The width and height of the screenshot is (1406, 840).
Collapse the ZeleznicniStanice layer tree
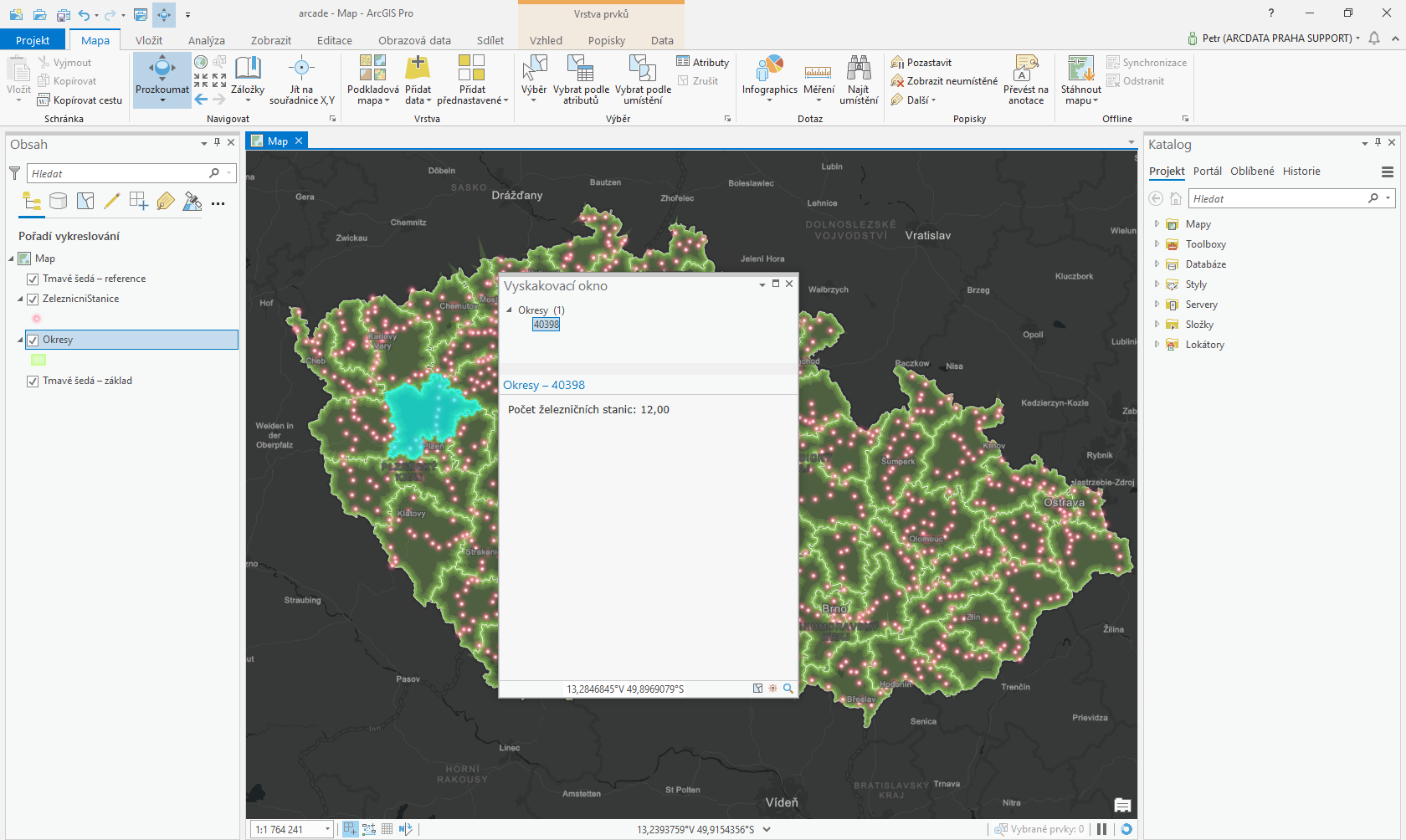click(19, 299)
